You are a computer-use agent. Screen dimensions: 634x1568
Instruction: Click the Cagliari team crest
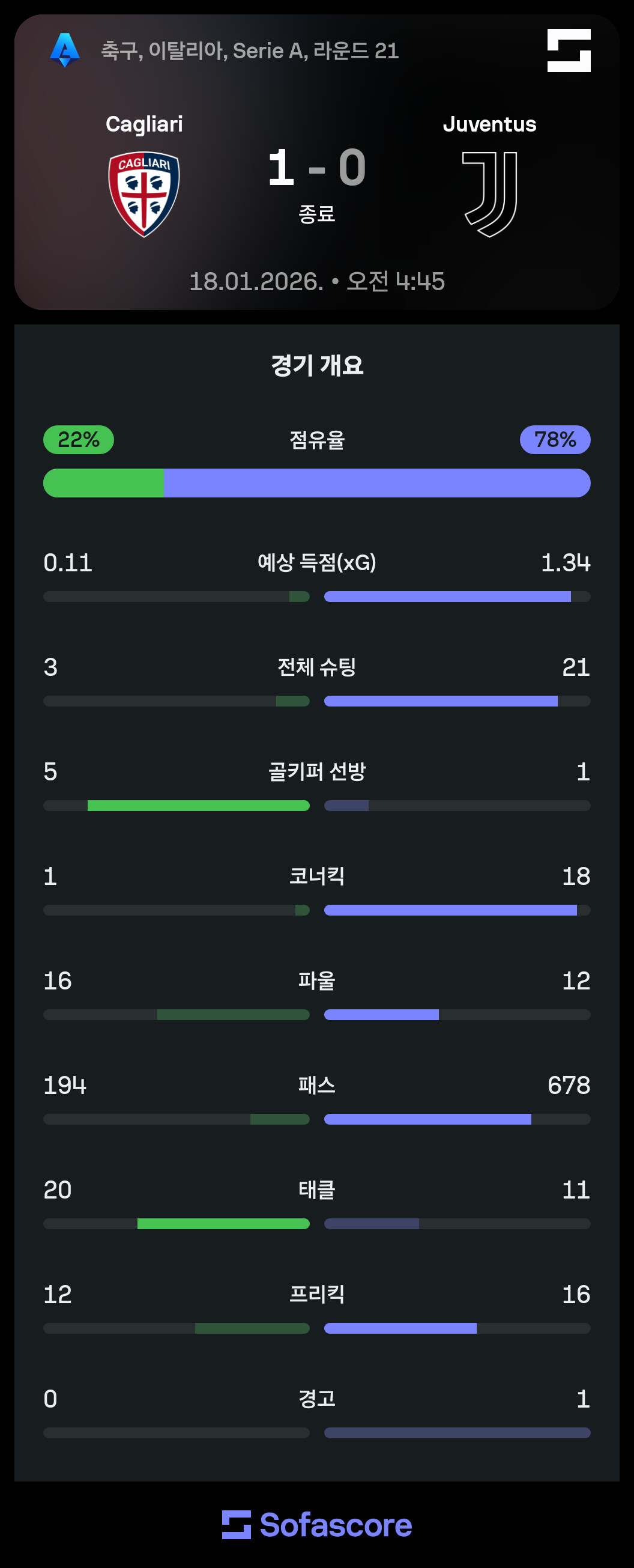click(143, 193)
